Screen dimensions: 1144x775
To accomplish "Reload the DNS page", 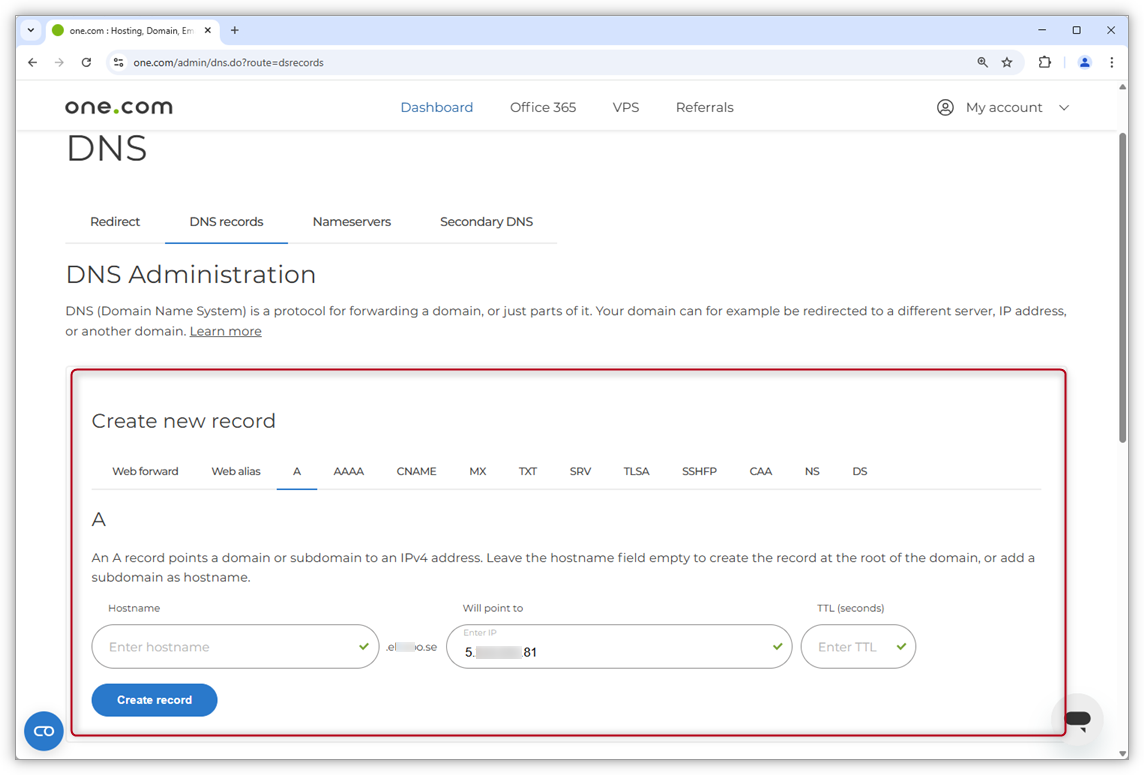I will coord(86,62).
